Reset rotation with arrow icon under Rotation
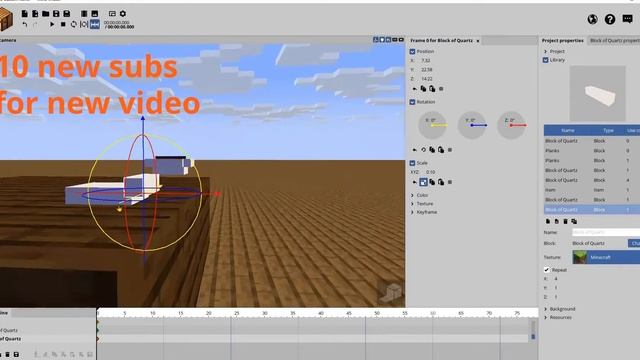Image resolution: width=640 pixels, height=360 pixels. [x=415, y=150]
